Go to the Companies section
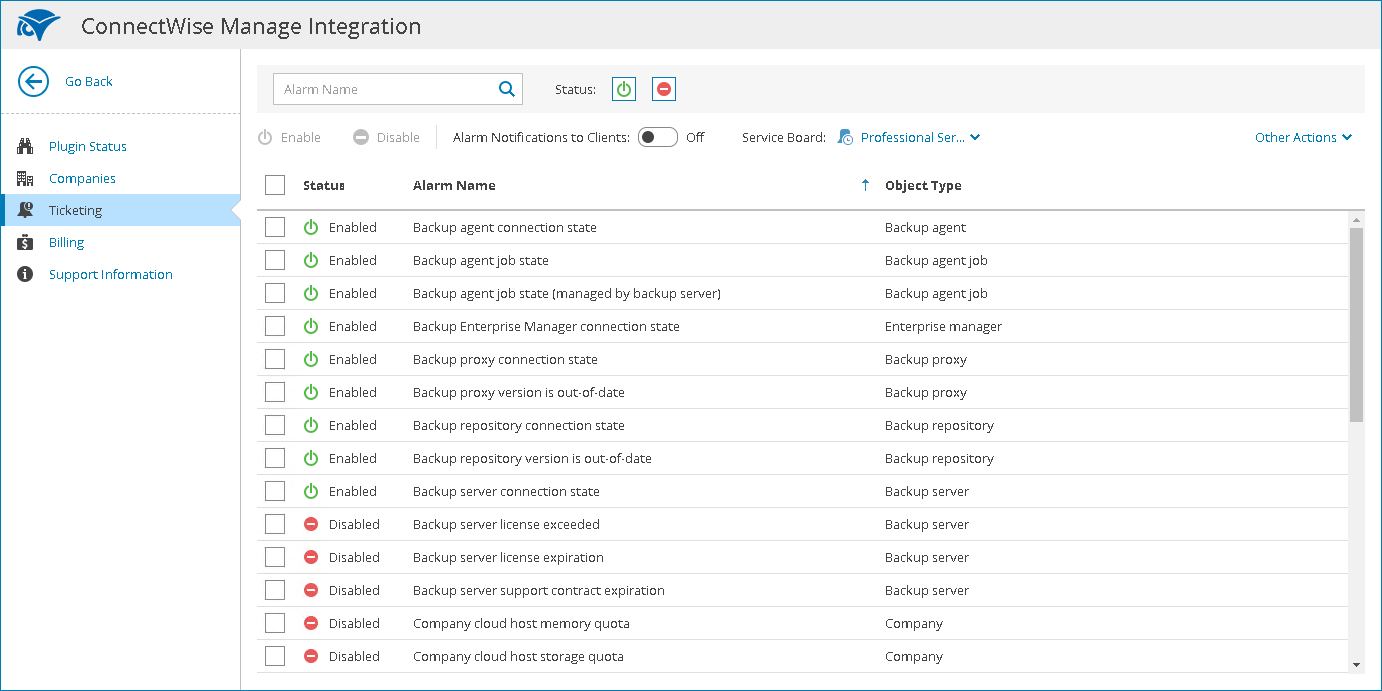This screenshot has width=1382, height=691. 82,178
